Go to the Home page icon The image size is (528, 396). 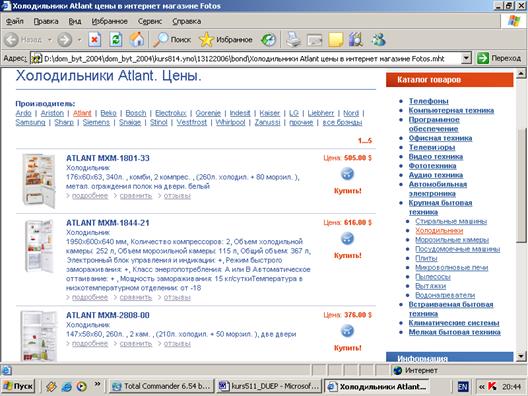tap(137, 40)
